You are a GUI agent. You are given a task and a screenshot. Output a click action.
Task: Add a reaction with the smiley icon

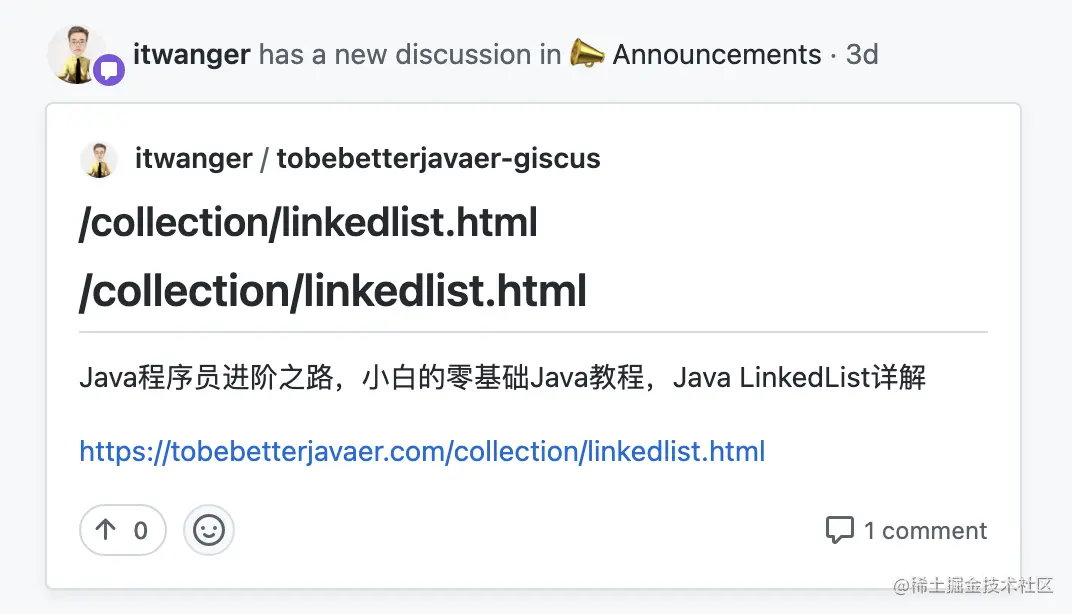209,530
